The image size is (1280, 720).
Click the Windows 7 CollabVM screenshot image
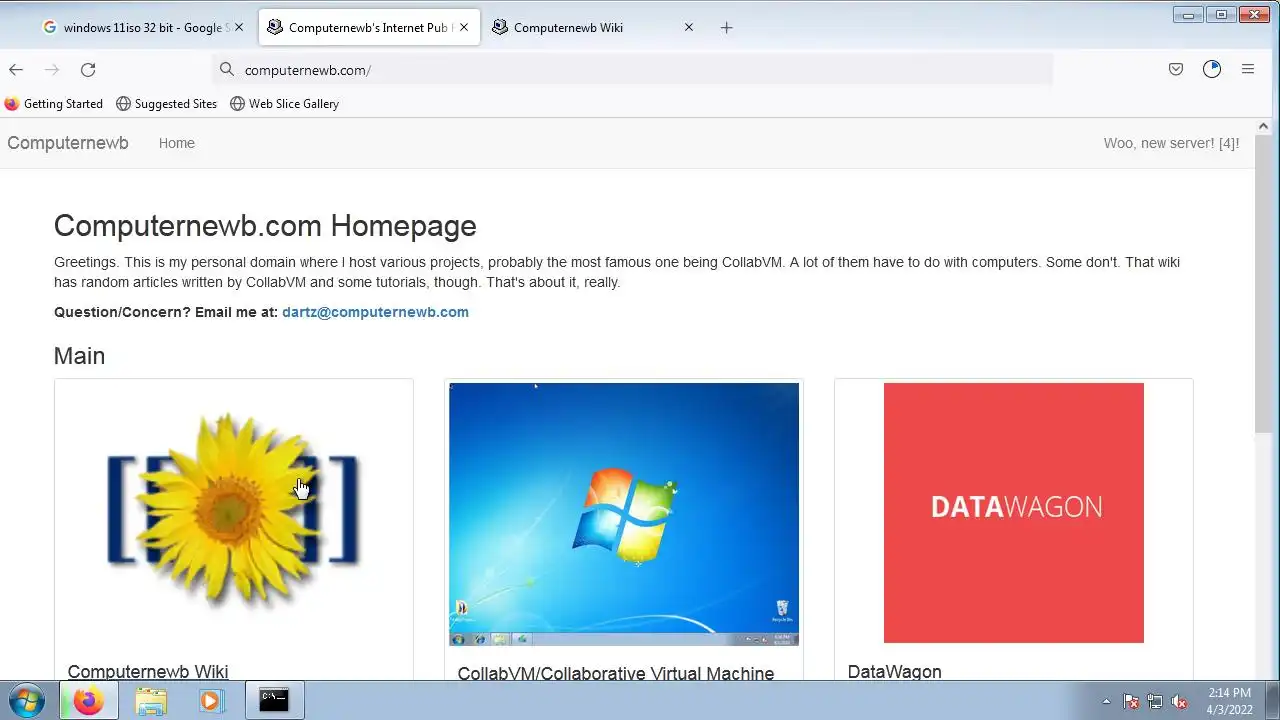click(x=624, y=514)
